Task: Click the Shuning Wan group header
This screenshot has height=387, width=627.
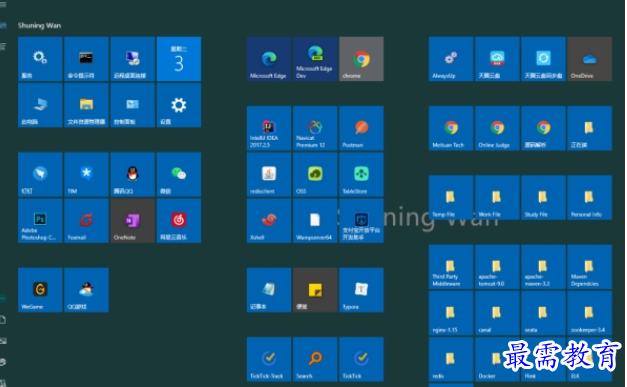Action: [39, 26]
